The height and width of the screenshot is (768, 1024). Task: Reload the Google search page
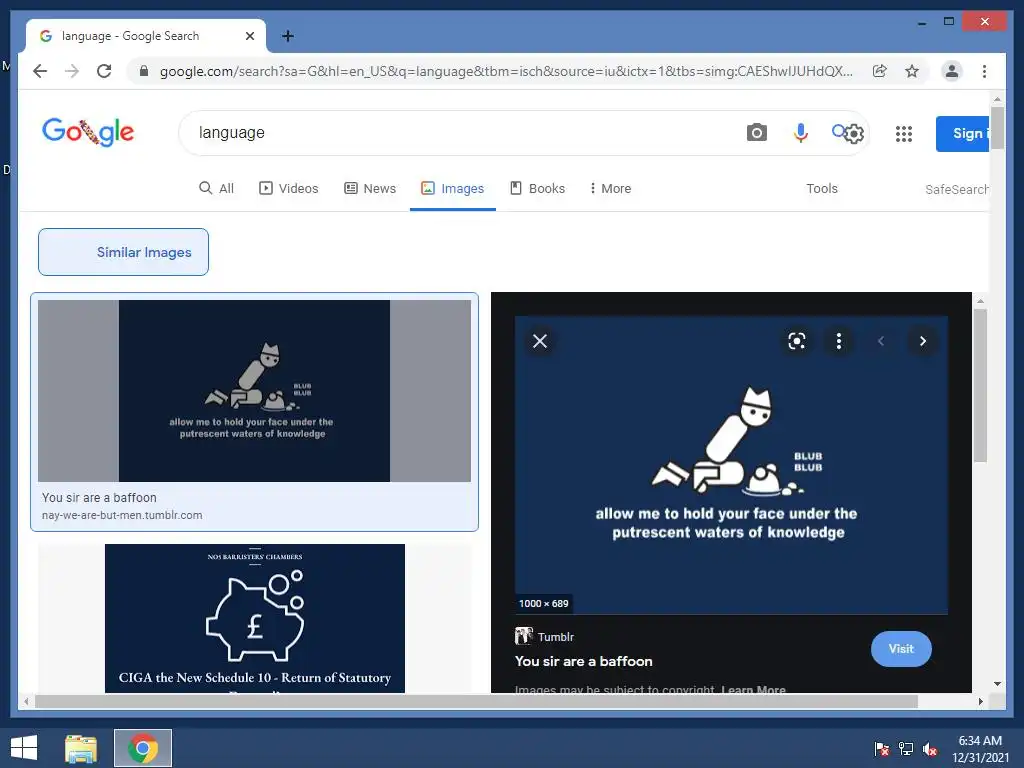click(104, 71)
